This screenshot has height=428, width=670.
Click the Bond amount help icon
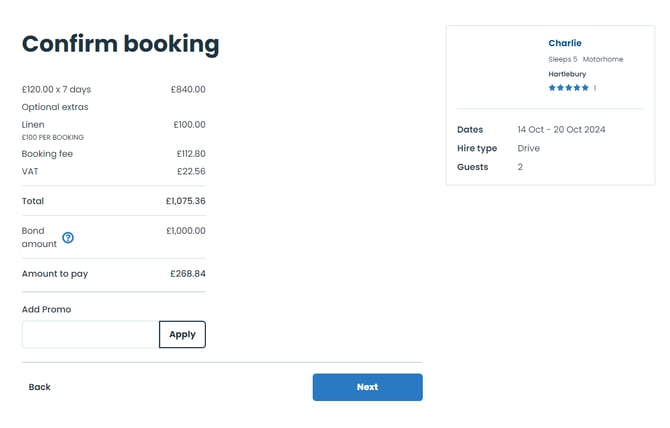[68, 238]
